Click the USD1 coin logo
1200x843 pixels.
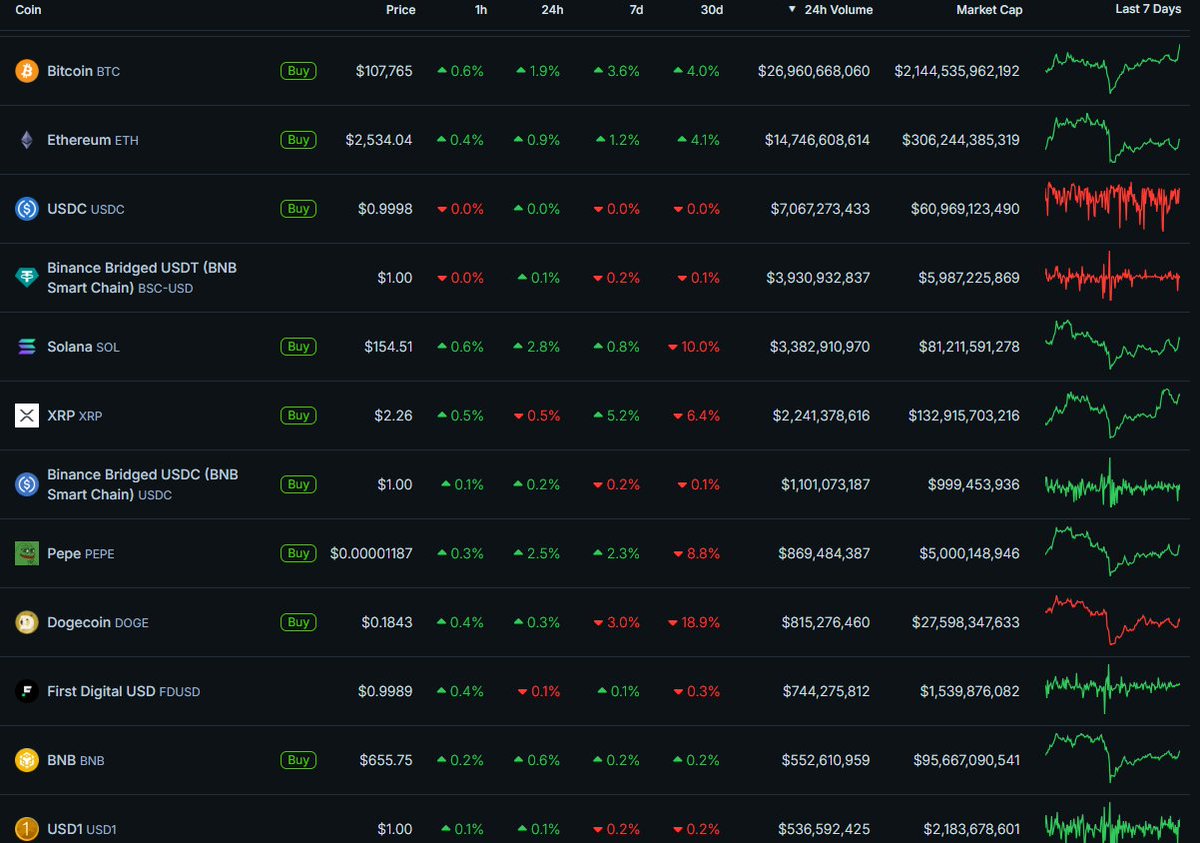(27, 829)
